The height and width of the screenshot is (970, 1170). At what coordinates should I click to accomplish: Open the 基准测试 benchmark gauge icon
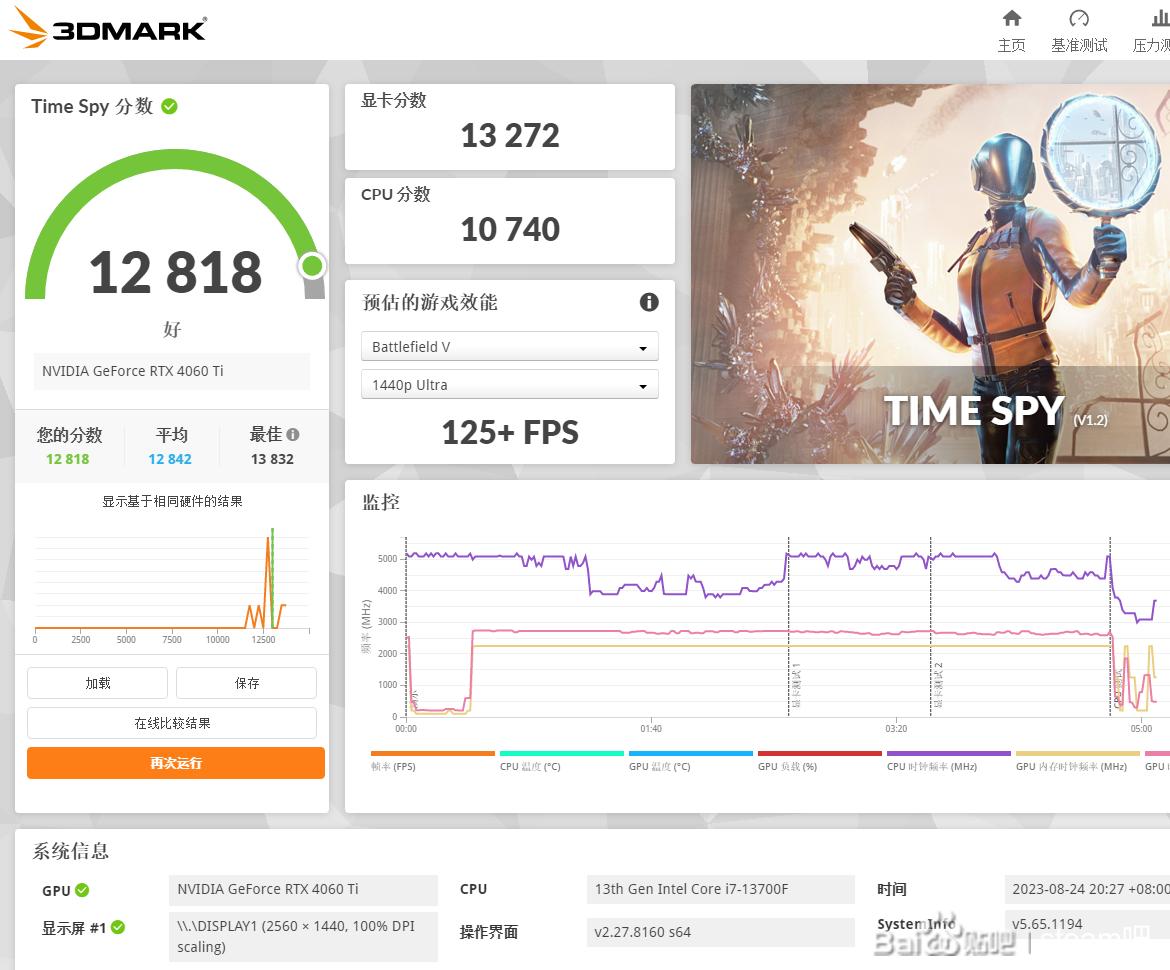pyautogui.click(x=1079, y=19)
